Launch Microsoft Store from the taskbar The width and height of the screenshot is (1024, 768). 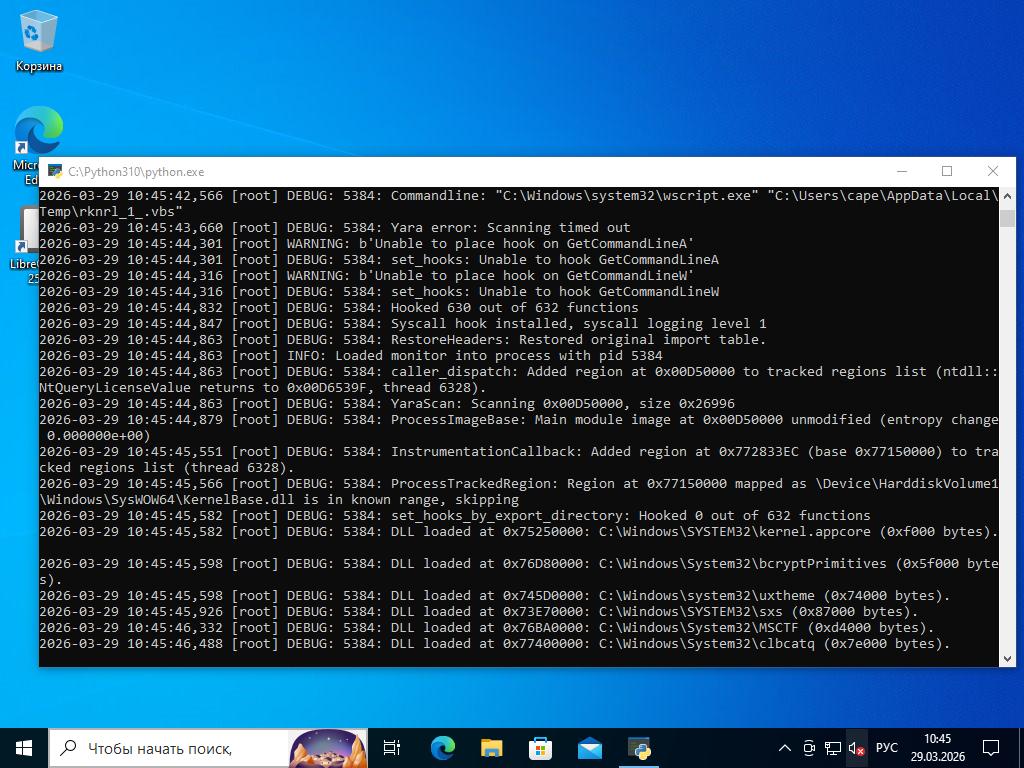540,748
